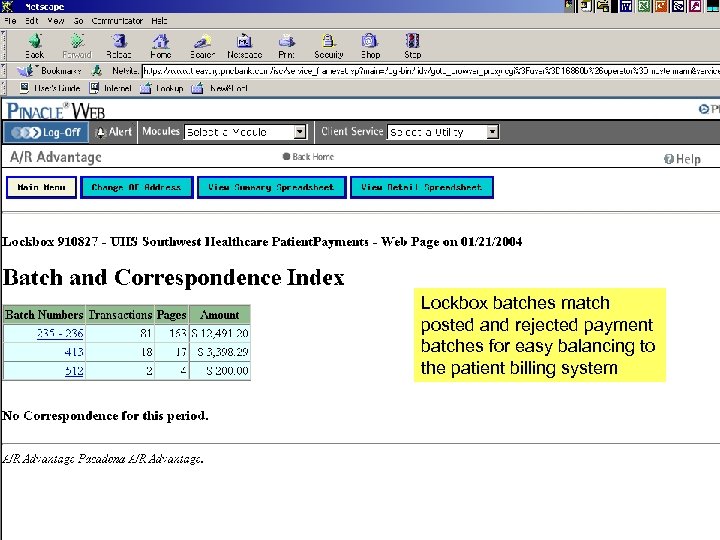Click the Shop toolbar icon

370,46
